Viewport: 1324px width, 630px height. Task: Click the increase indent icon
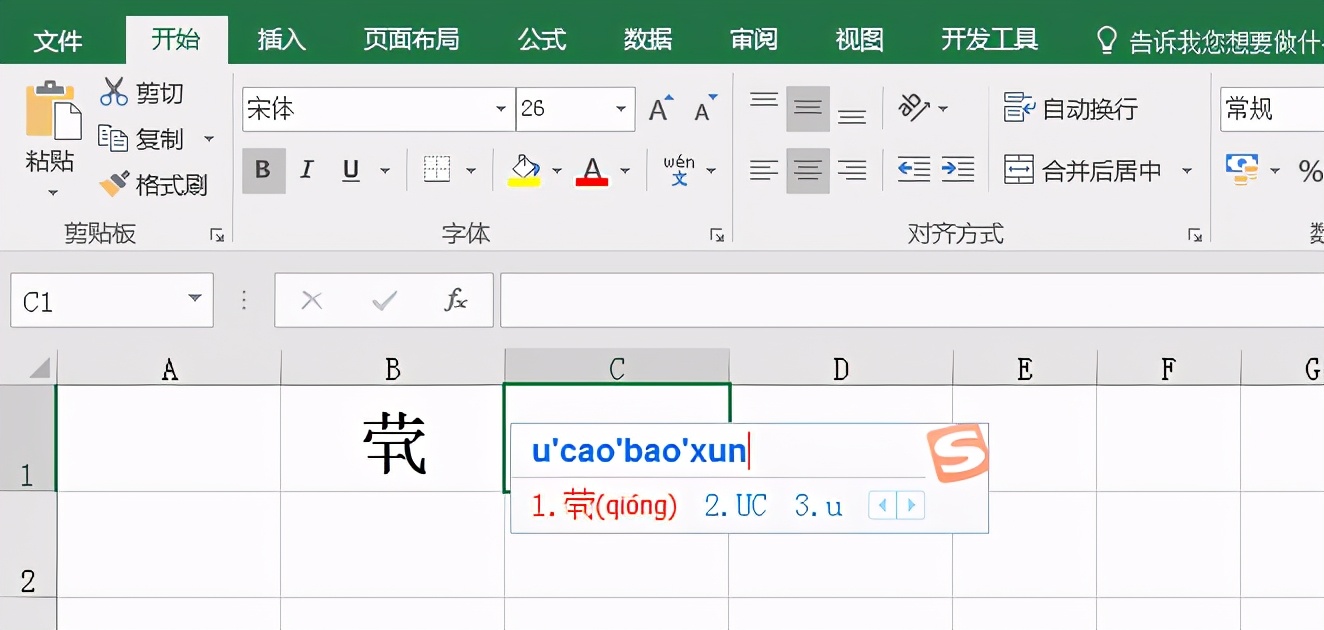pos(958,170)
